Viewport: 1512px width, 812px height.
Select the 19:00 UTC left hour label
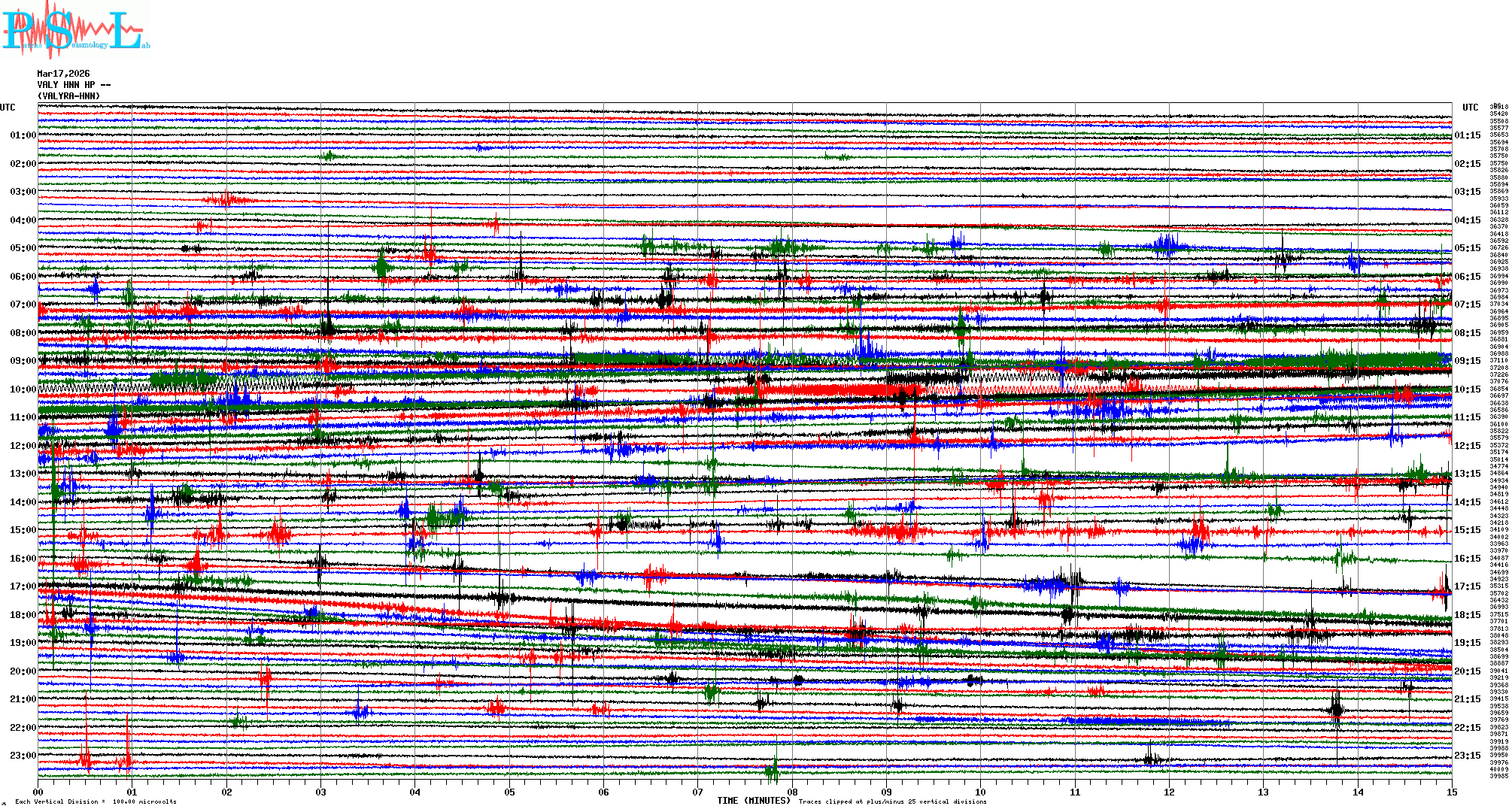(23, 643)
